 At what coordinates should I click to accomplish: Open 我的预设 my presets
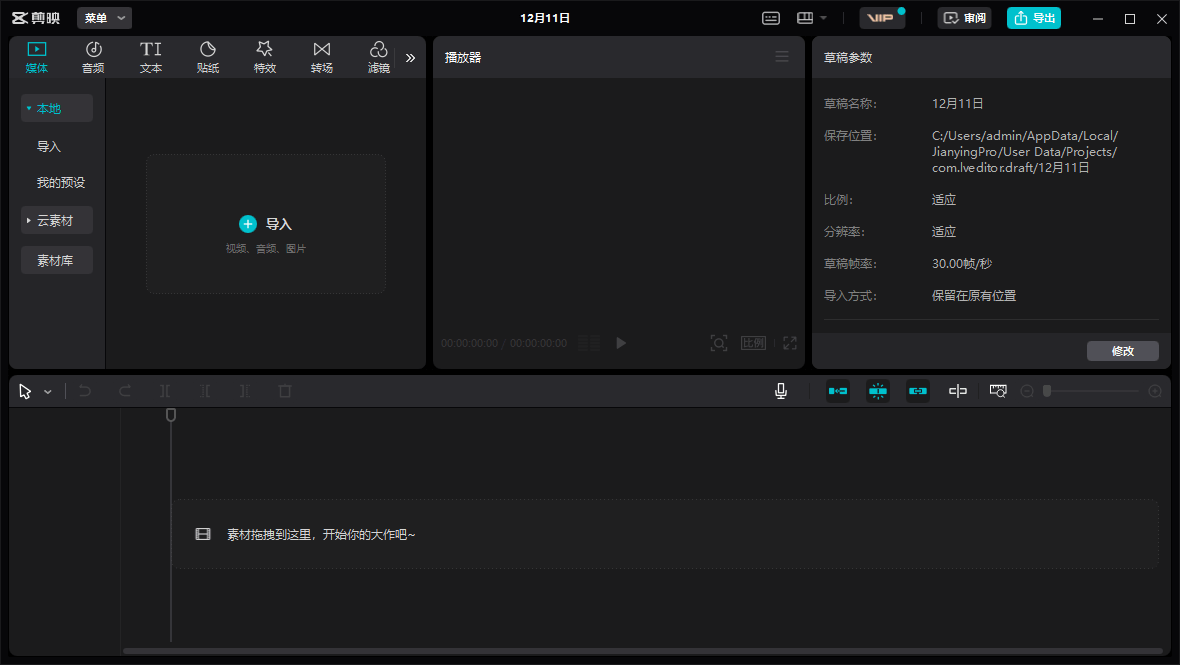pyautogui.click(x=61, y=183)
